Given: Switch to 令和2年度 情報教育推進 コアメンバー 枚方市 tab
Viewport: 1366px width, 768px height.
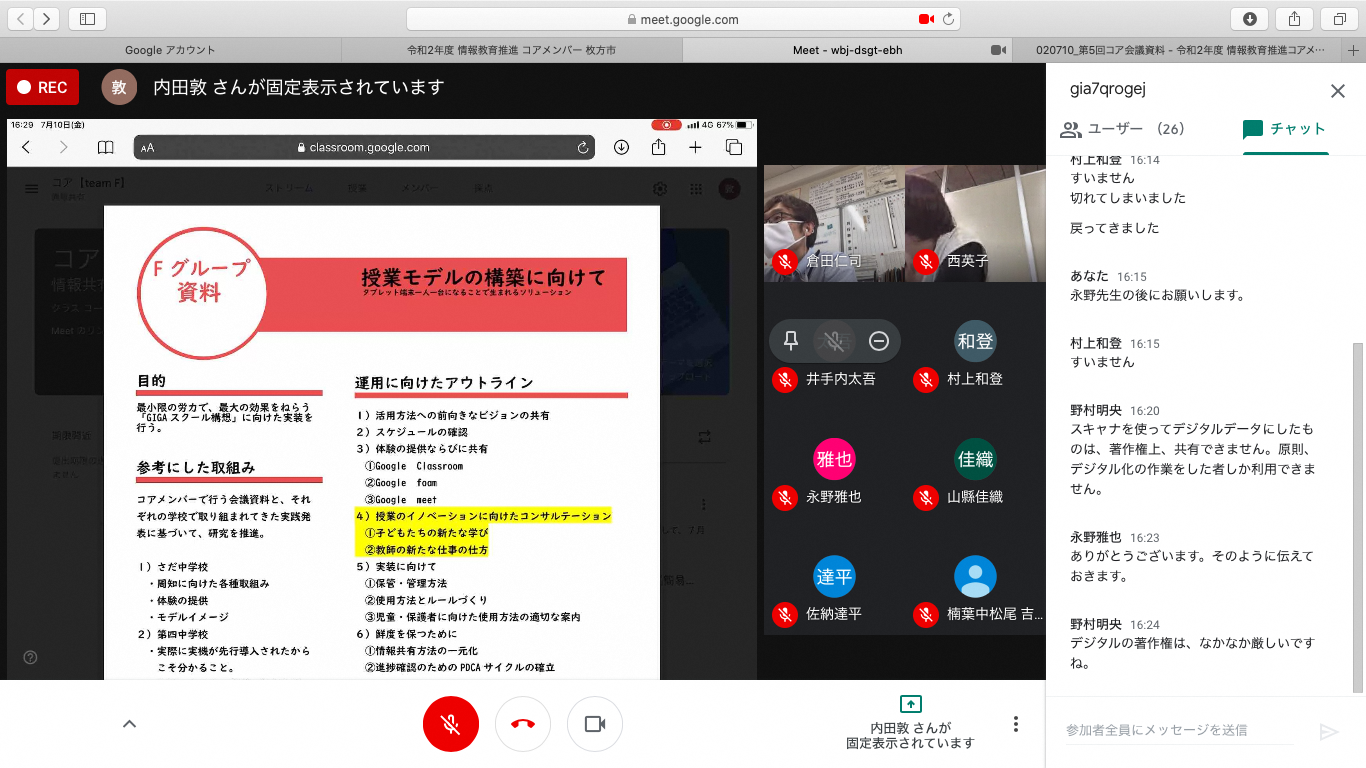Looking at the screenshot, I should coord(511,50).
